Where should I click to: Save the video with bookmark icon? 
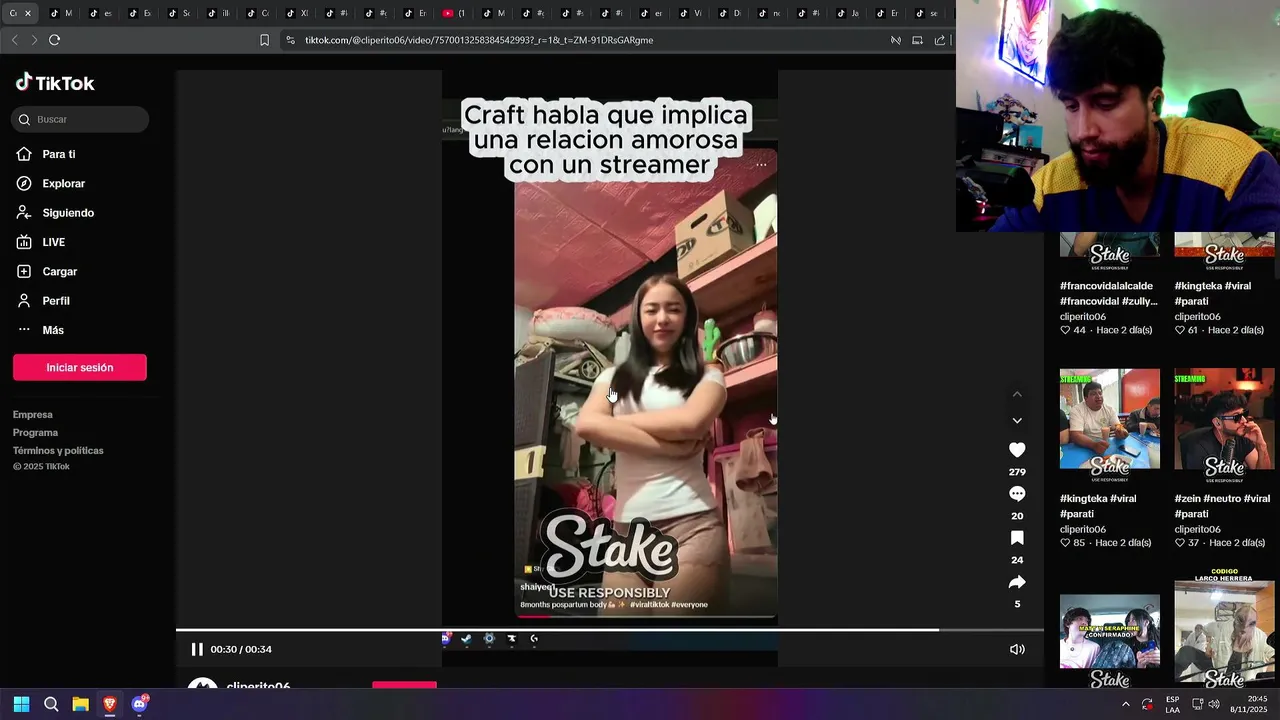pyautogui.click(x=1017, y=538)
